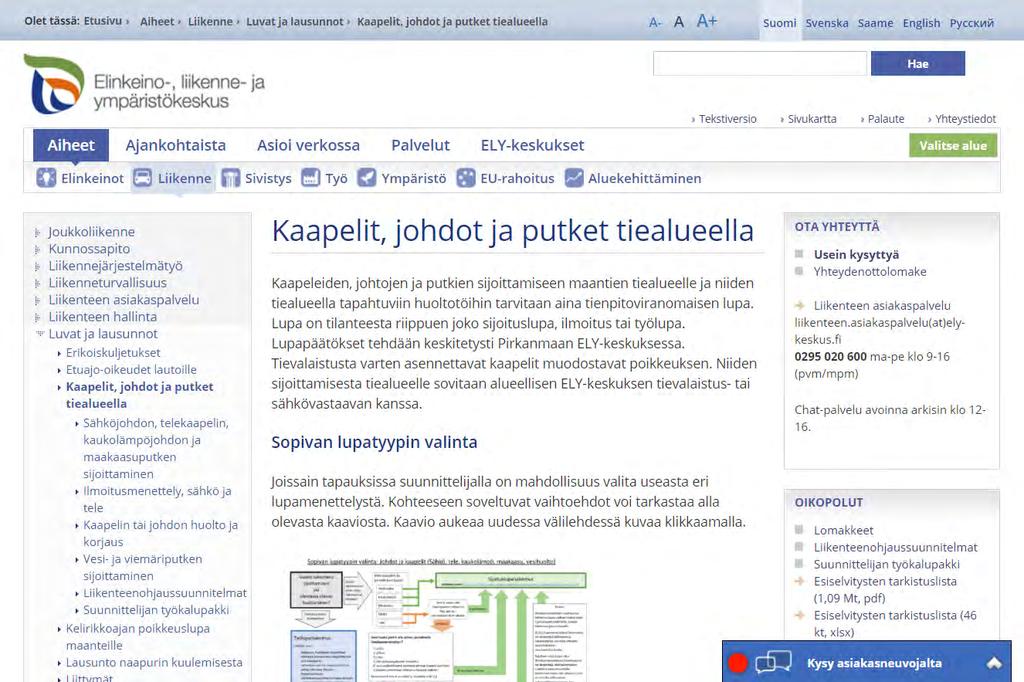This screenshot has height=682, width=1024.
Task: Expand Liikenteen asiakaspalvelu tree arrow
Action: [37, 300]
